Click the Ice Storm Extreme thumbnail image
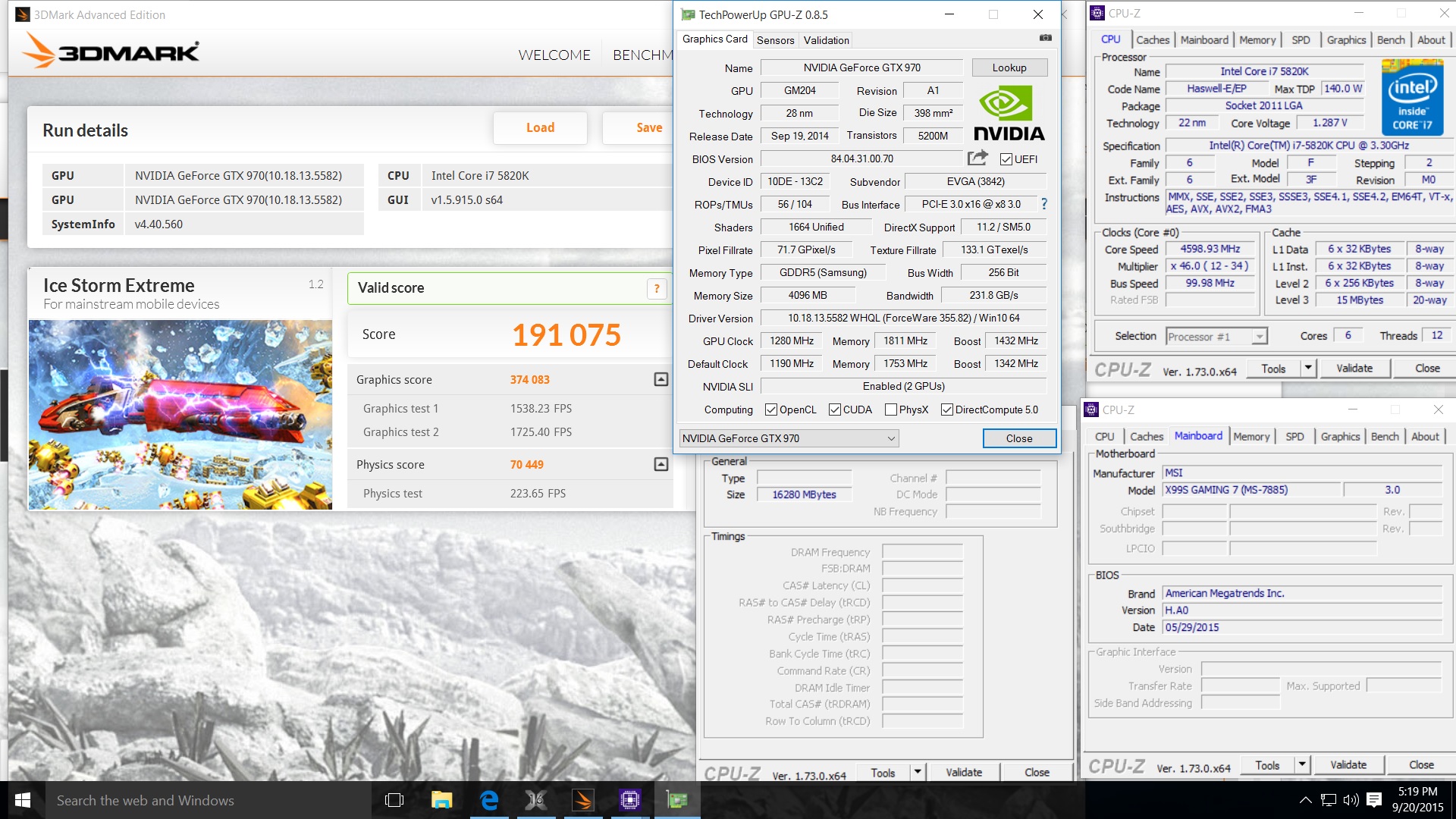 tap(180, 415)
